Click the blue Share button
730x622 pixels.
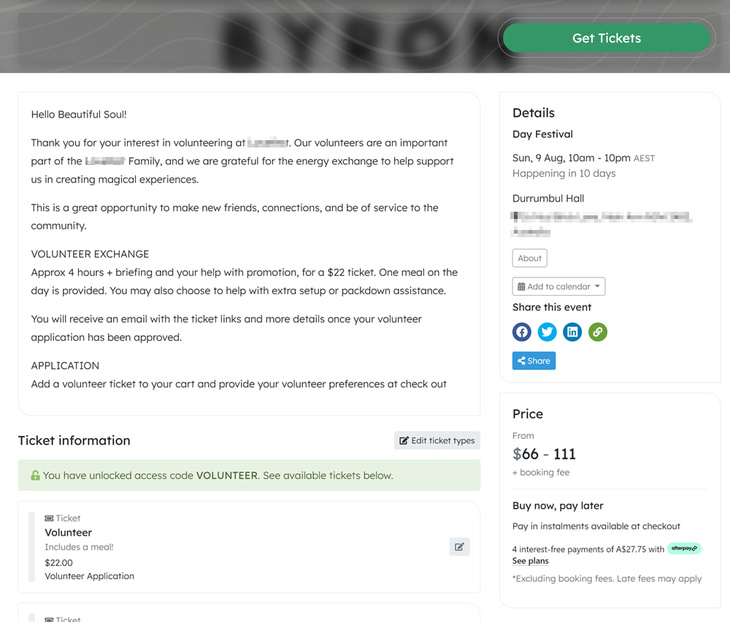534,361
